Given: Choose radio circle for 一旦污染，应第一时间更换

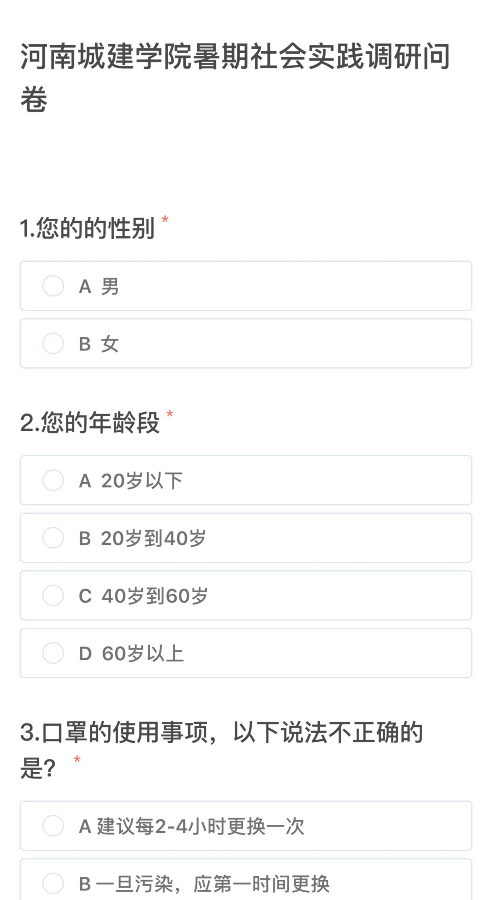Looking at the screenshot, I should (53, 883).
